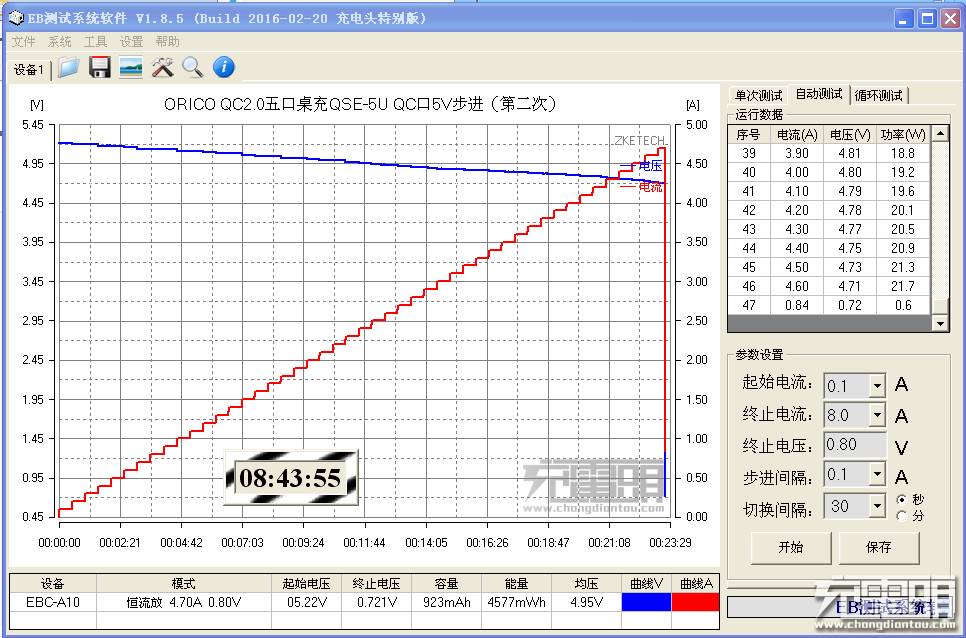966x638 pixels.
Task: Click the 保存 button
Action: tap(879, 547)
